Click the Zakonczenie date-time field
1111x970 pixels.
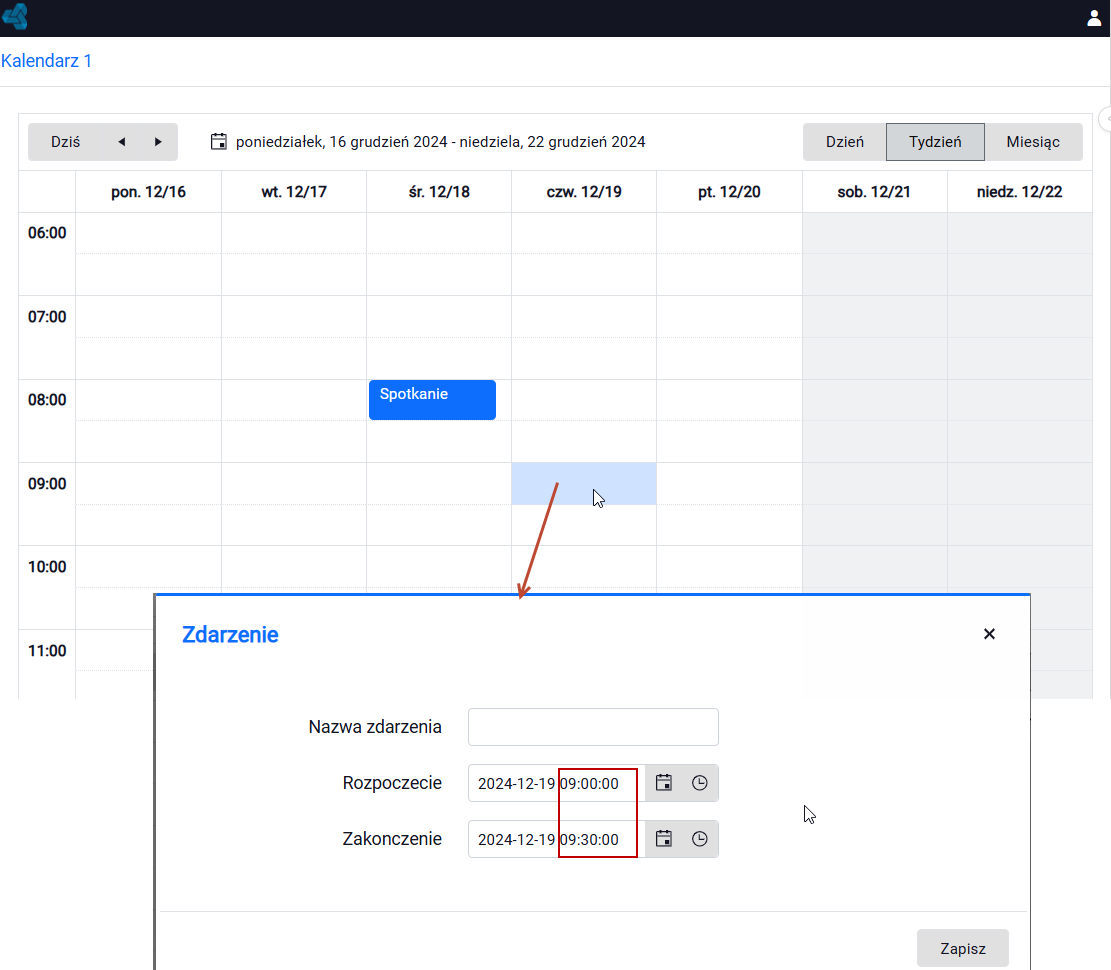click(x=557, y=839)
